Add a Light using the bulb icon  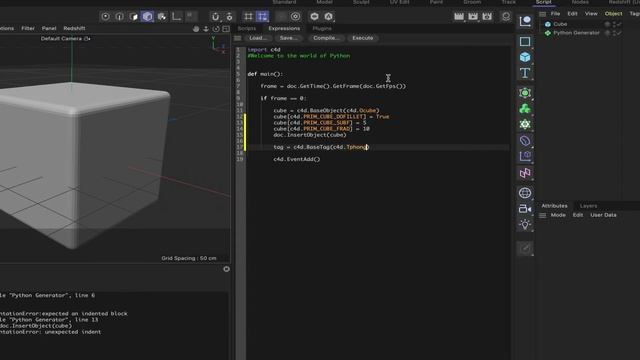point(525,224)
